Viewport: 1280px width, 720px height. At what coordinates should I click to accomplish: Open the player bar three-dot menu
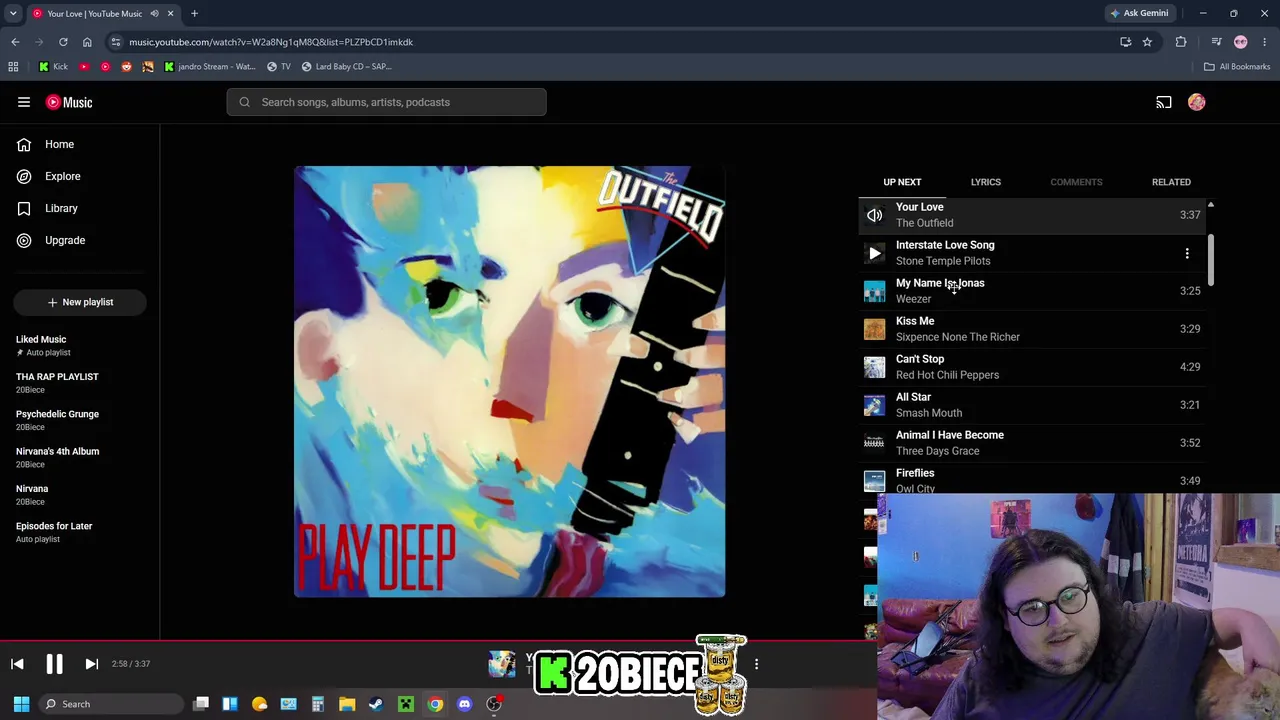756,664
